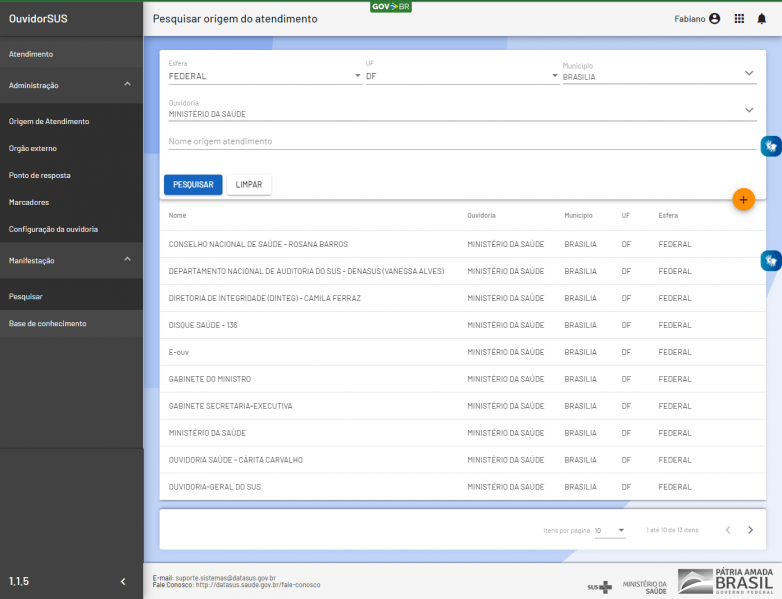Select Base de conhecimento in sidebar
This screenshot has height=599, width=782.
[x=47, y=323]
